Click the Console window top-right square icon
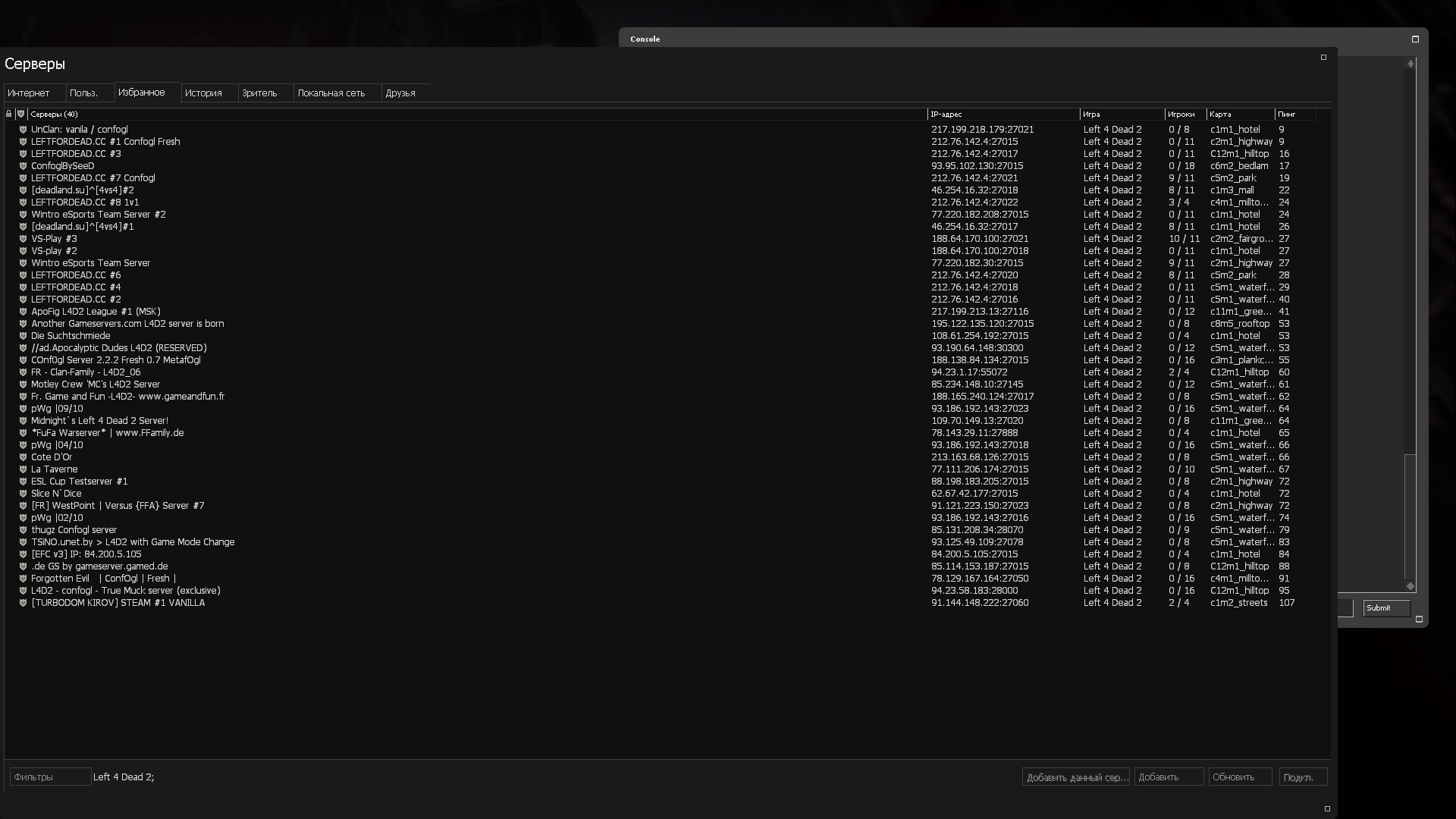1456x819 pixels. click(x=1415, y=39)
